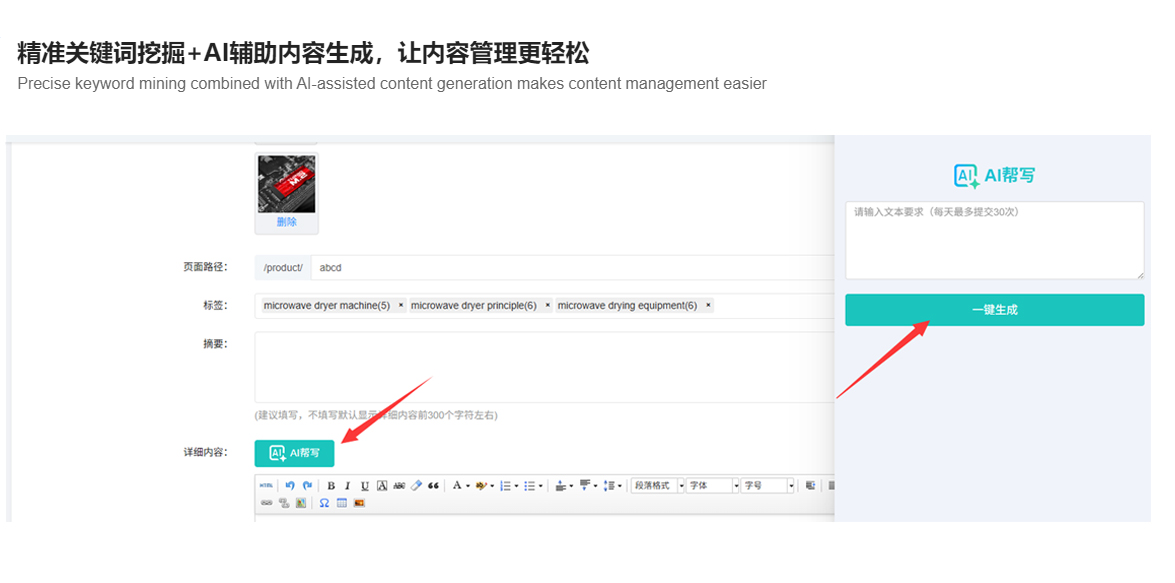Apply Underline formatting in editor
The height and width of the screenshot is (583, 1175).
[x=365, y=486]
